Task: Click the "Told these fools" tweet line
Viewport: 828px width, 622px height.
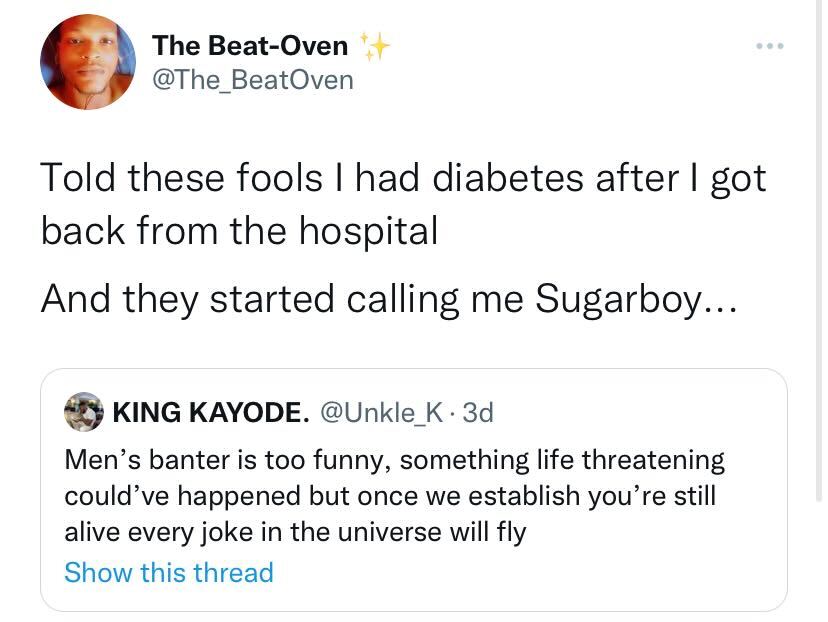Action: tap(402, 179)
